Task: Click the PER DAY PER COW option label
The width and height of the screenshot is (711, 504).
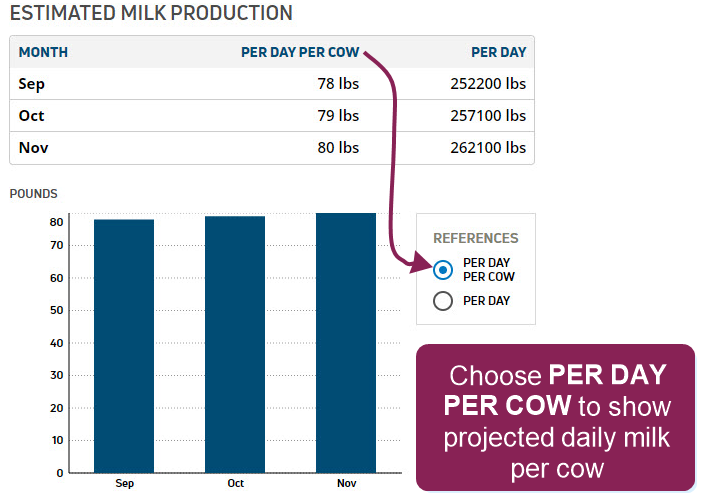Action: tap(489, 269)
